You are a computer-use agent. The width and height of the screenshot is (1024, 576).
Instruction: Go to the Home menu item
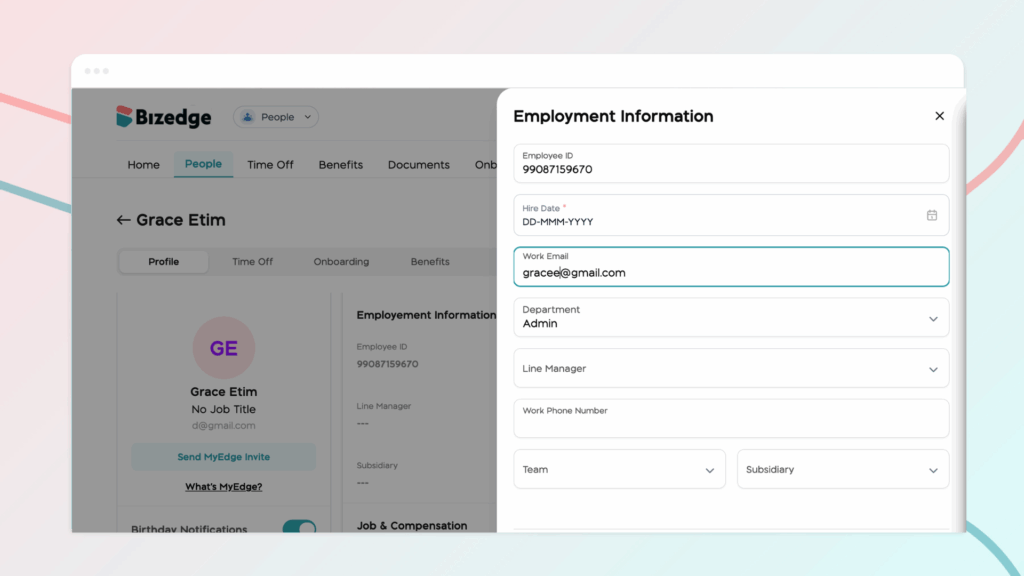(x=143, y=165)
